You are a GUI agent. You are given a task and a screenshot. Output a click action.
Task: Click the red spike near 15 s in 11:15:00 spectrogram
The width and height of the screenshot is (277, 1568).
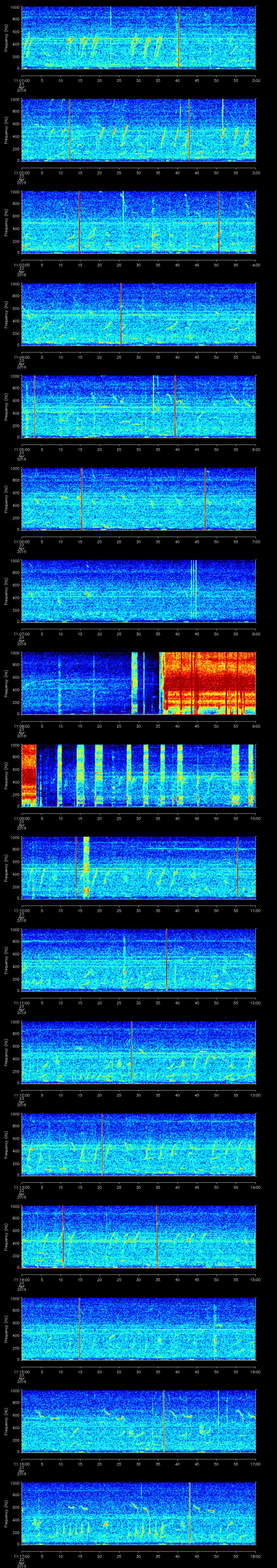point(79,1329)
